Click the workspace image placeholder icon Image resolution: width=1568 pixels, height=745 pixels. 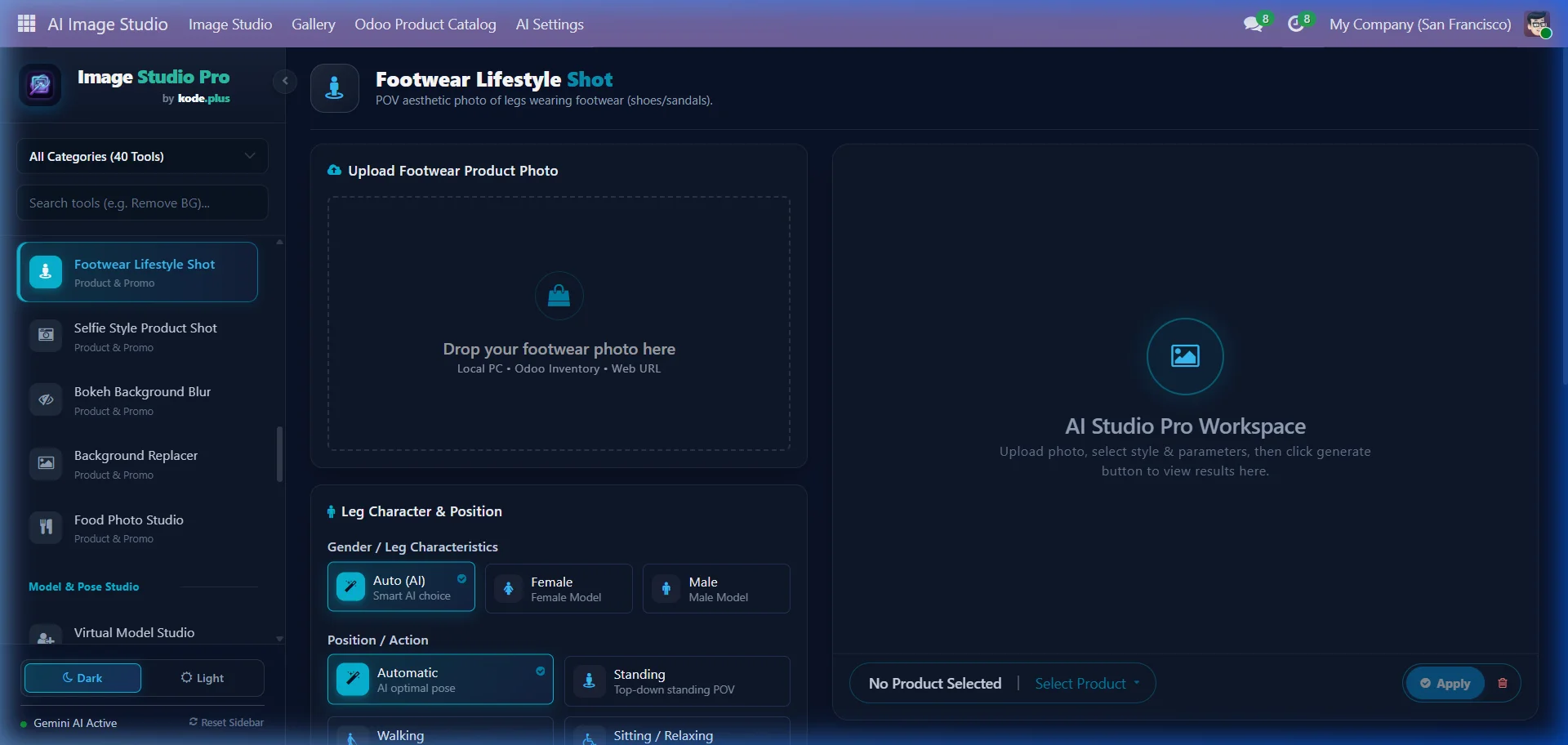pyautogui.click(x=1185, y=356)
